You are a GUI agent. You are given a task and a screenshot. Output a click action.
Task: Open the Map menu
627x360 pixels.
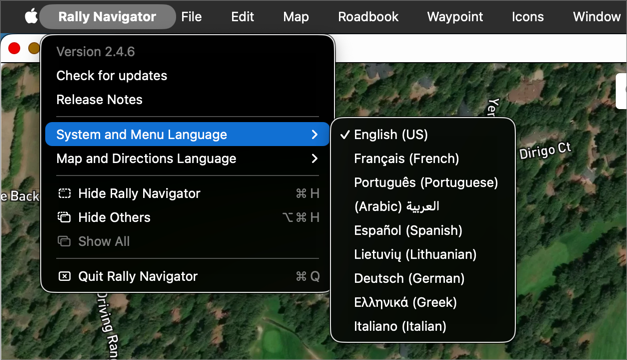(x=296, y=17)
